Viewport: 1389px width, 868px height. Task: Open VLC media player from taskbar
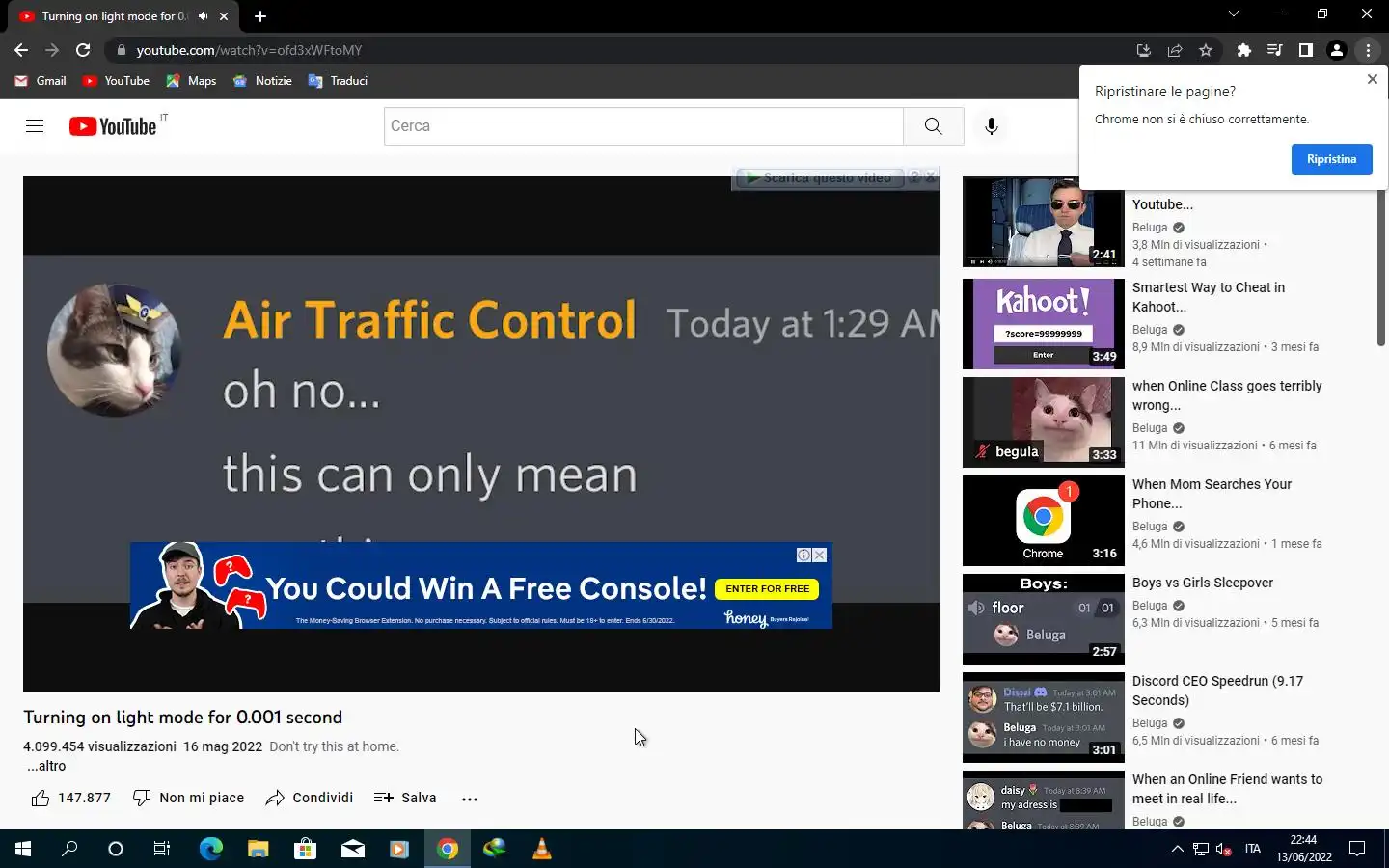pyautogui.click(x=542, y=849)
